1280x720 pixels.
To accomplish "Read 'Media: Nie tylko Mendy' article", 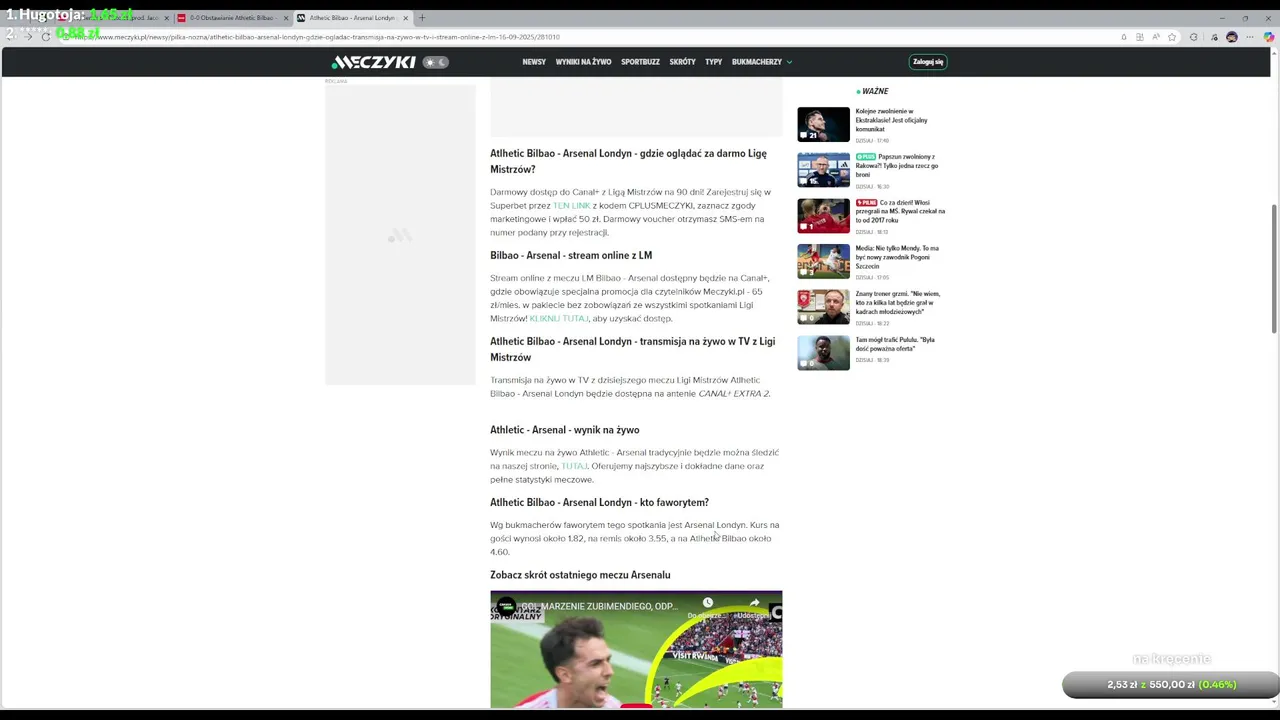I will click(x=897, y=257).
